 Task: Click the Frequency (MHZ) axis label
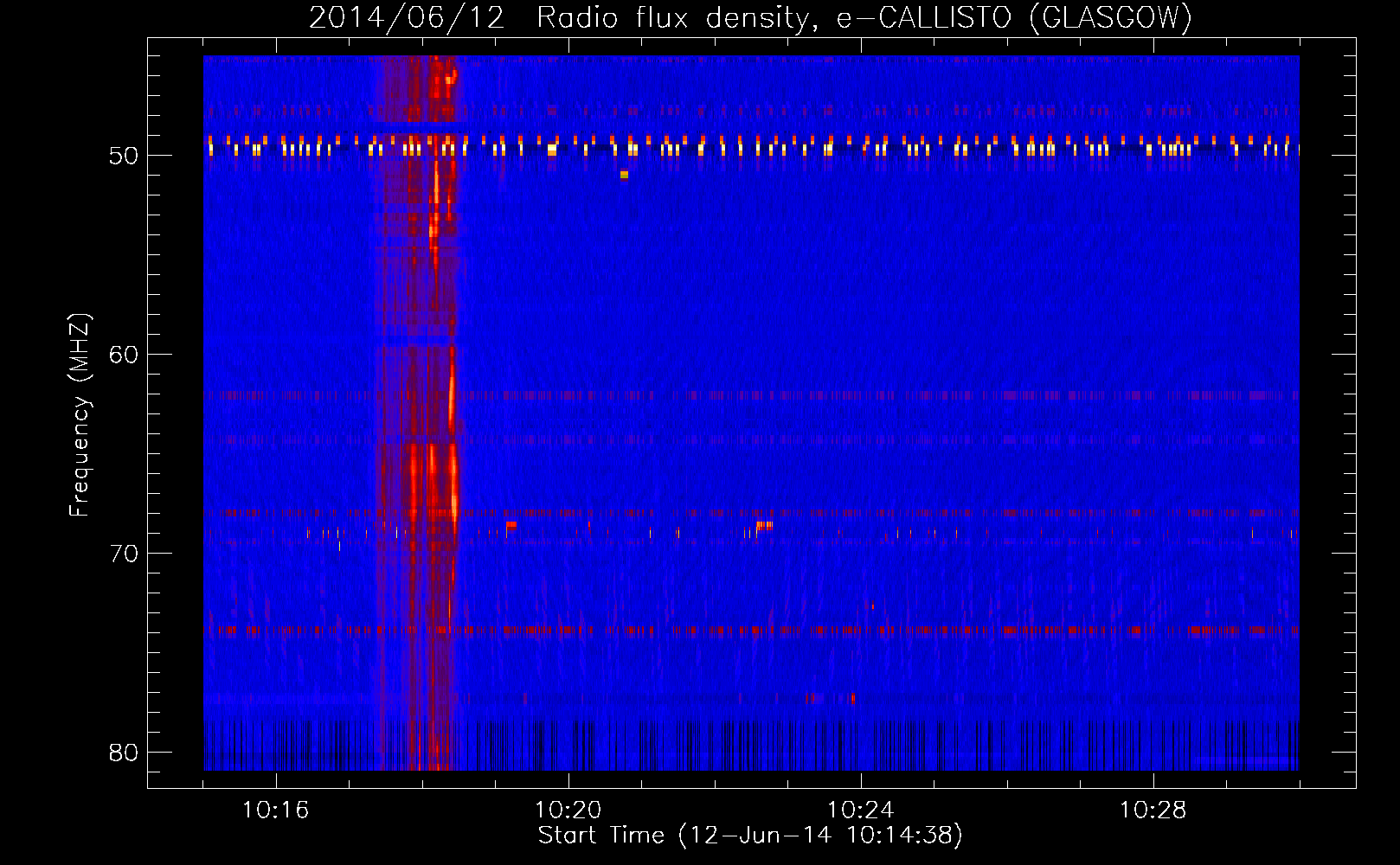point(79,415)
